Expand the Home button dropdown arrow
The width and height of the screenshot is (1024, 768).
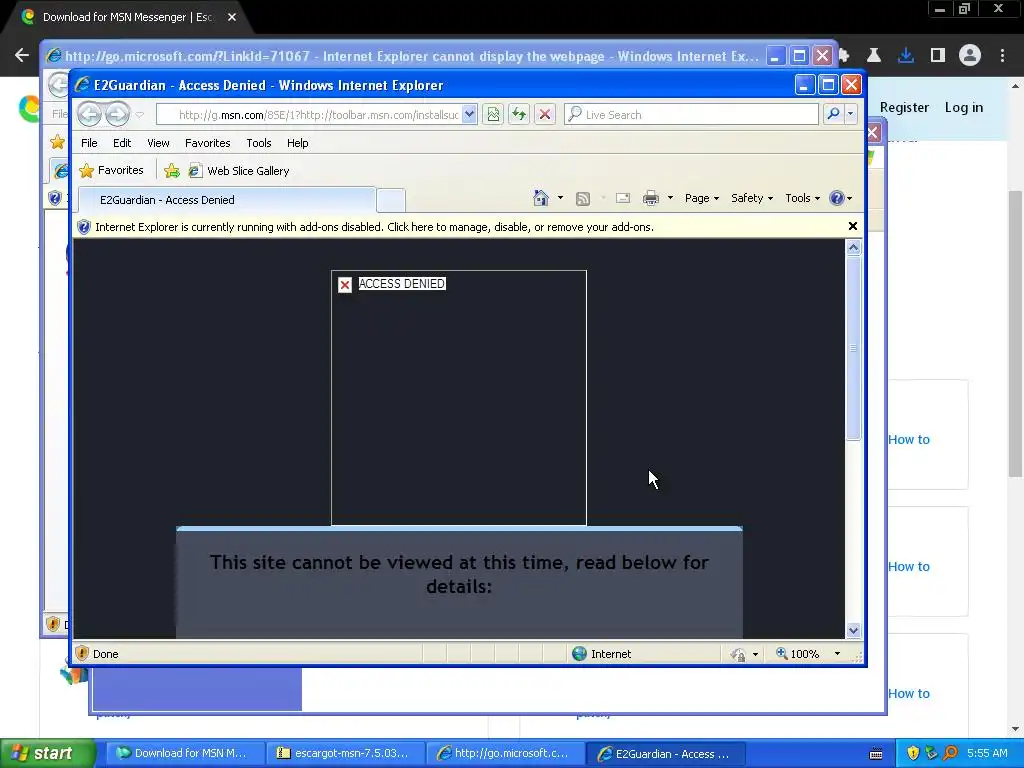(x=560, y=198)
